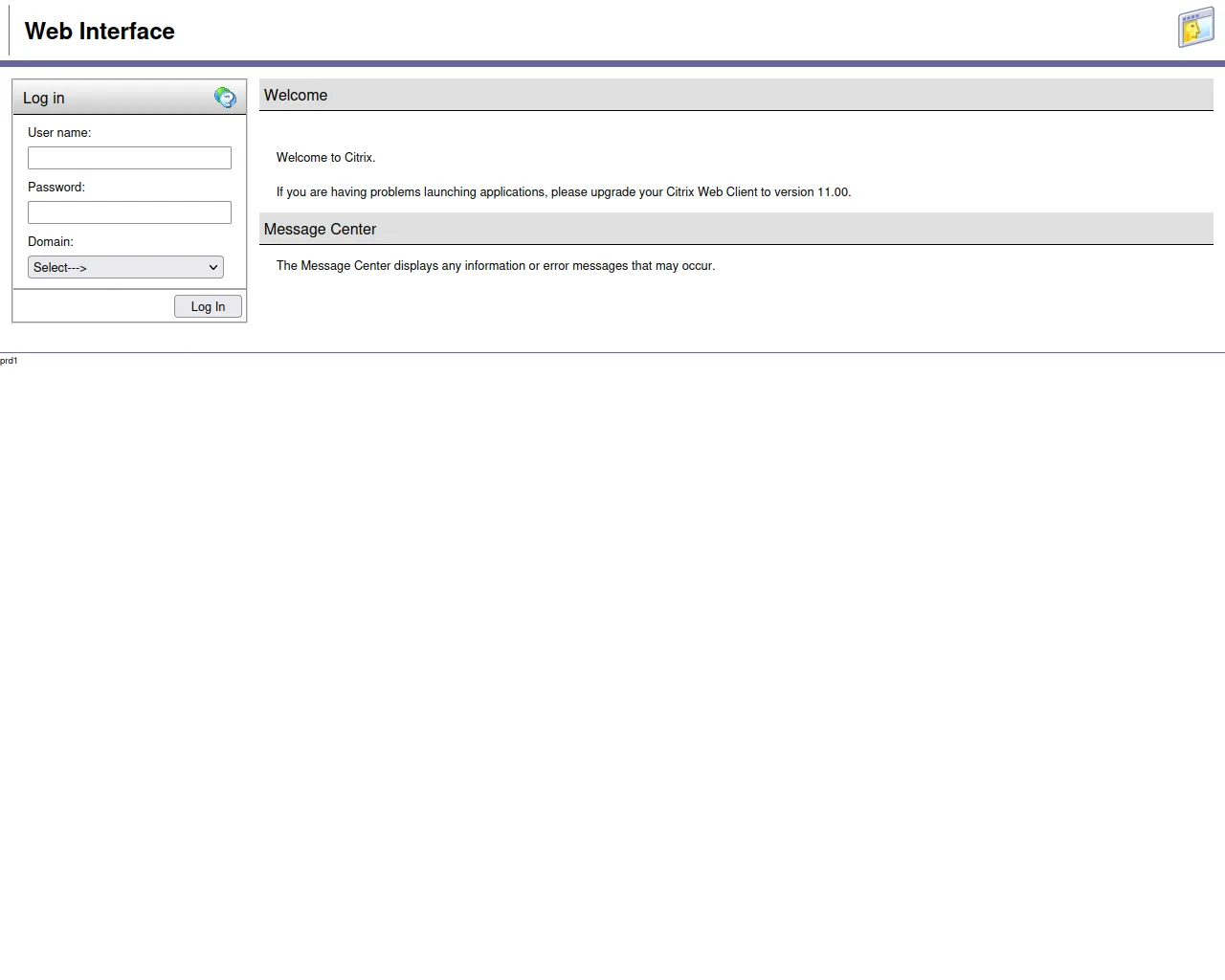Click the help icon in Log in header
Screen dimensions: 1225x980
coord(225,98)
